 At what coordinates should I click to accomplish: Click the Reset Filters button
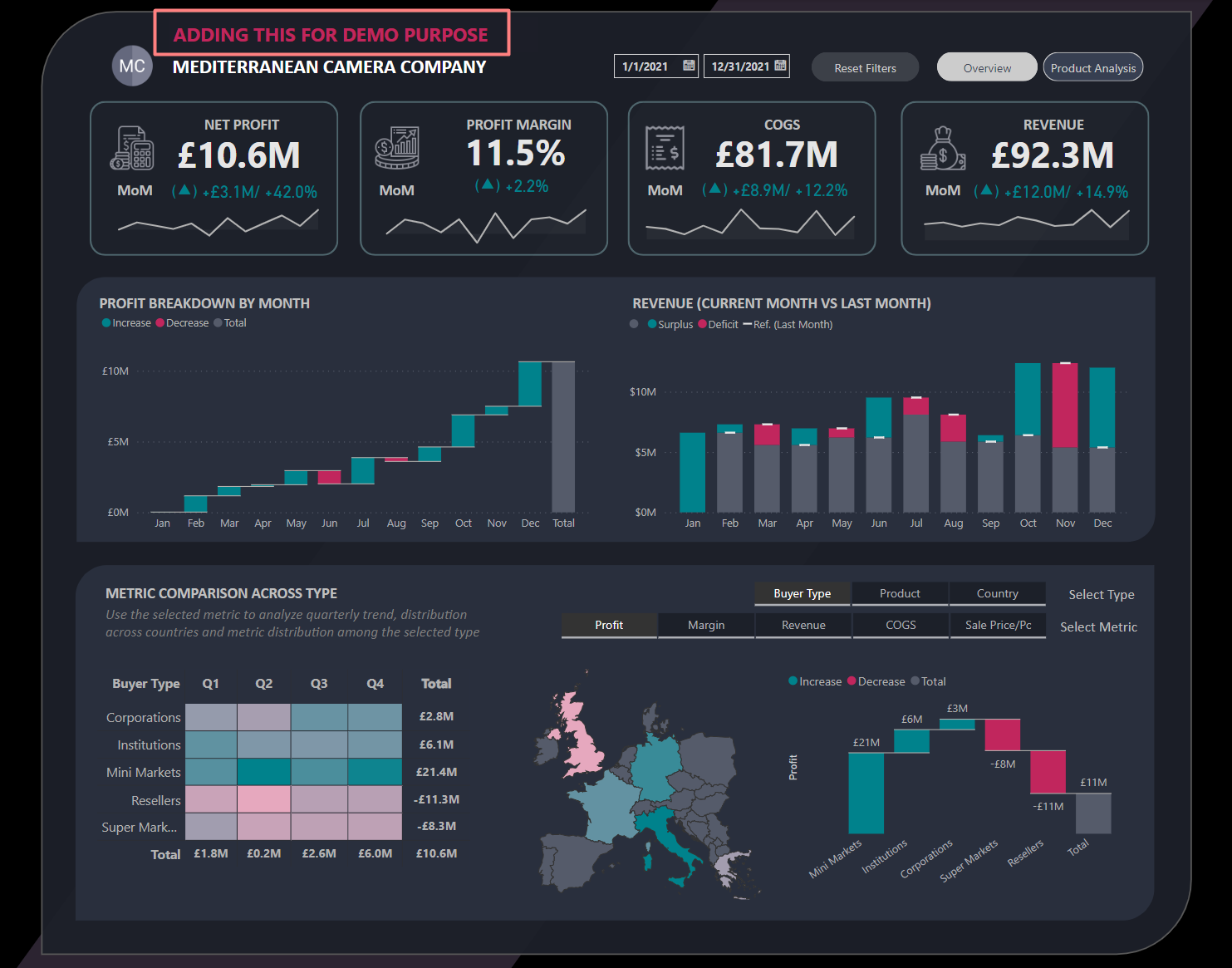(865, 67)
